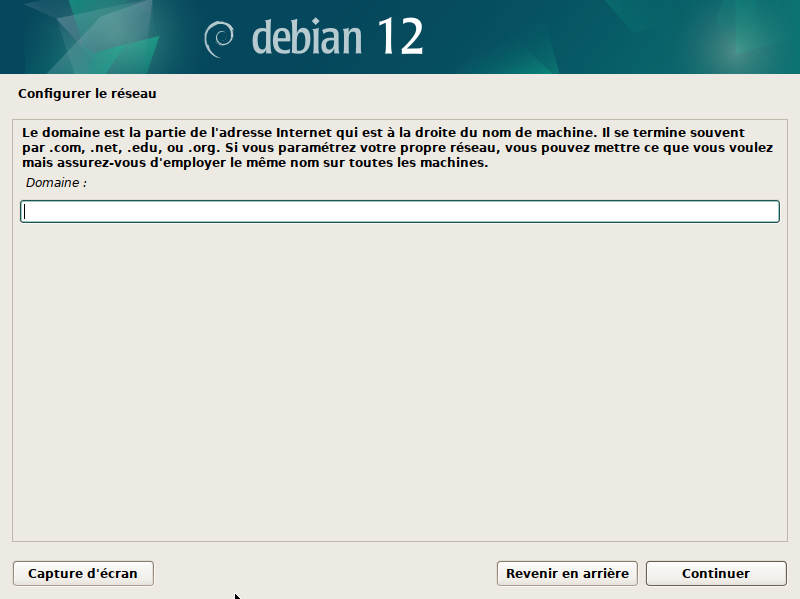Go back with Revenir en arrière
The image size is (800, 599).
point(567,573)
